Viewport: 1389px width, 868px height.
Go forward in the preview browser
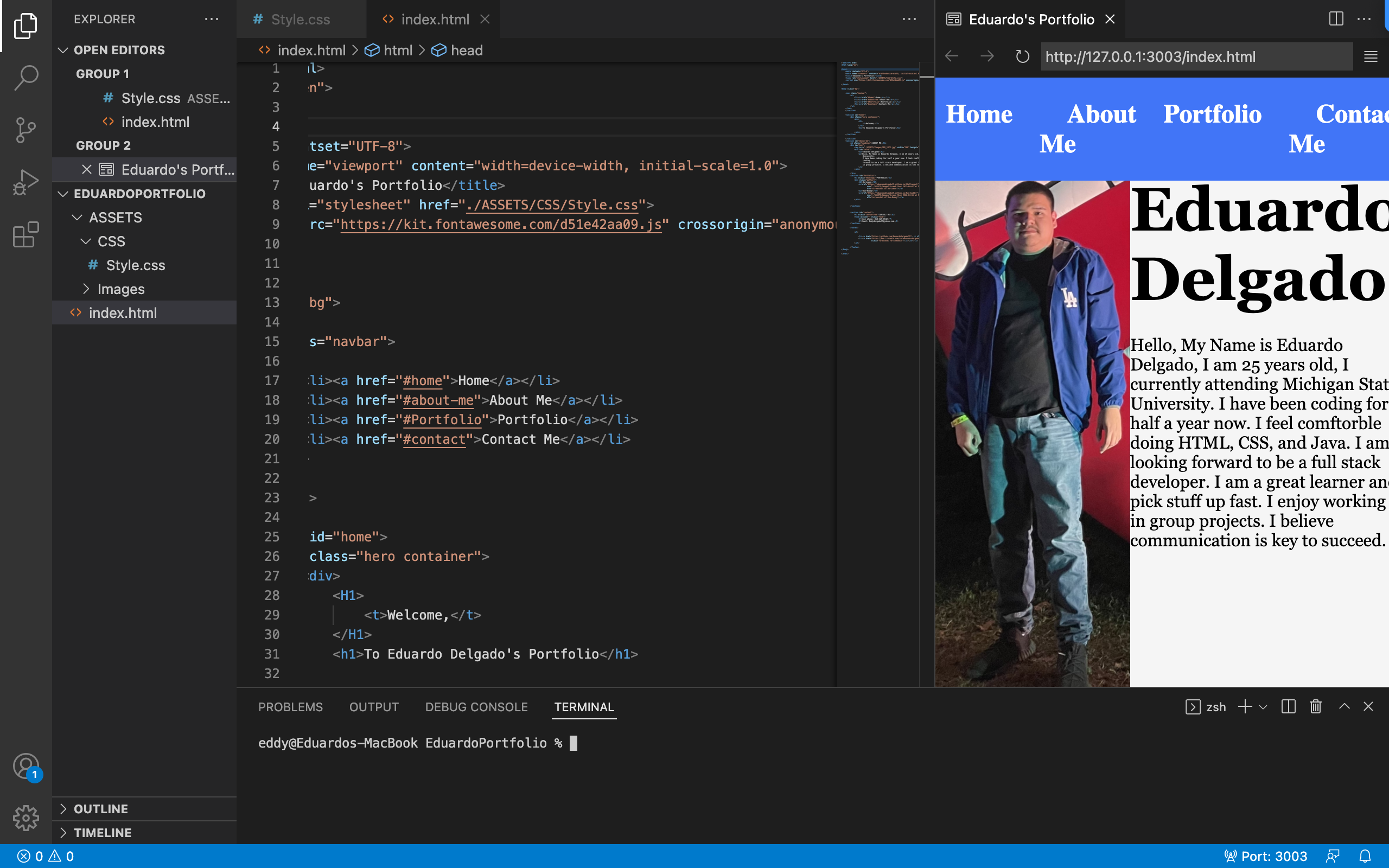pyautogui.click(x=987, y=56)
